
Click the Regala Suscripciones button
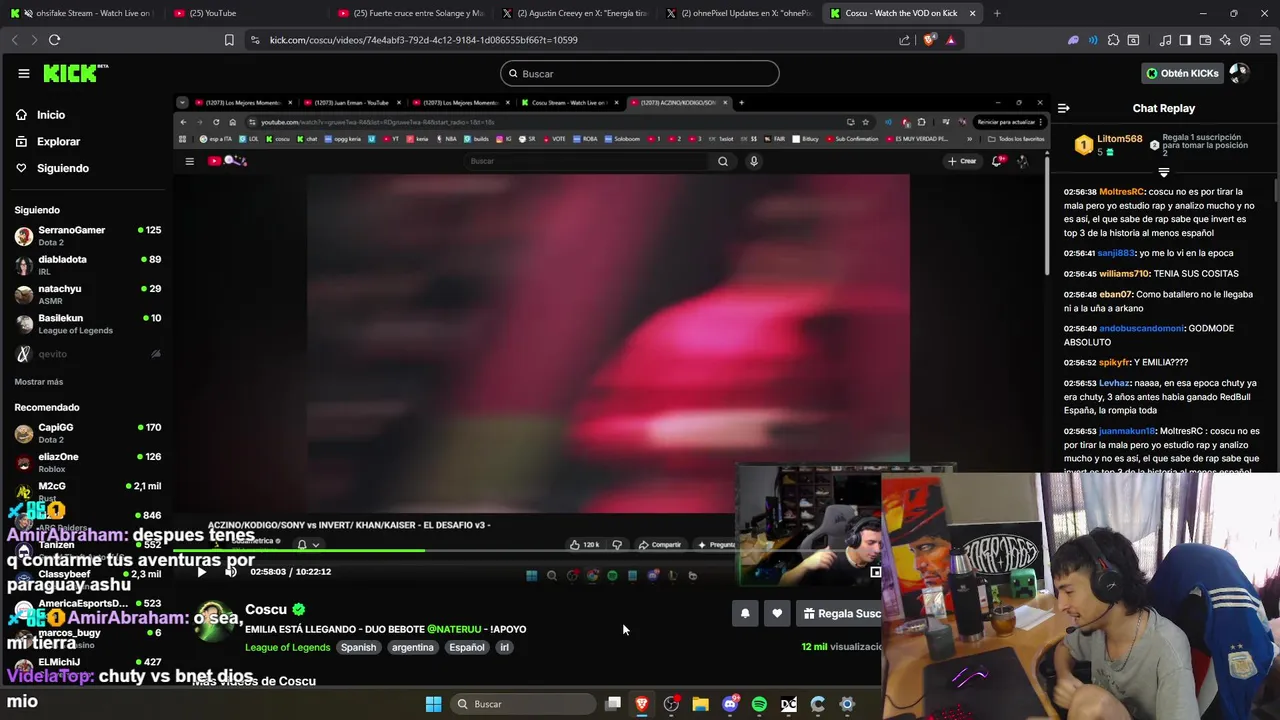[840, 614]
